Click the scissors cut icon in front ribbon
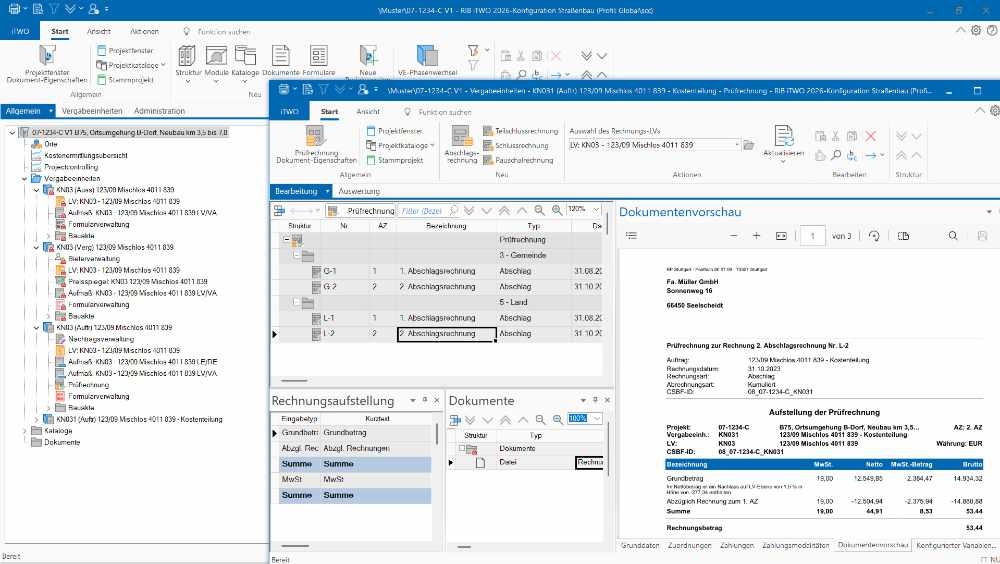This screenshot has height=564, width=1000. pos(835,136)
